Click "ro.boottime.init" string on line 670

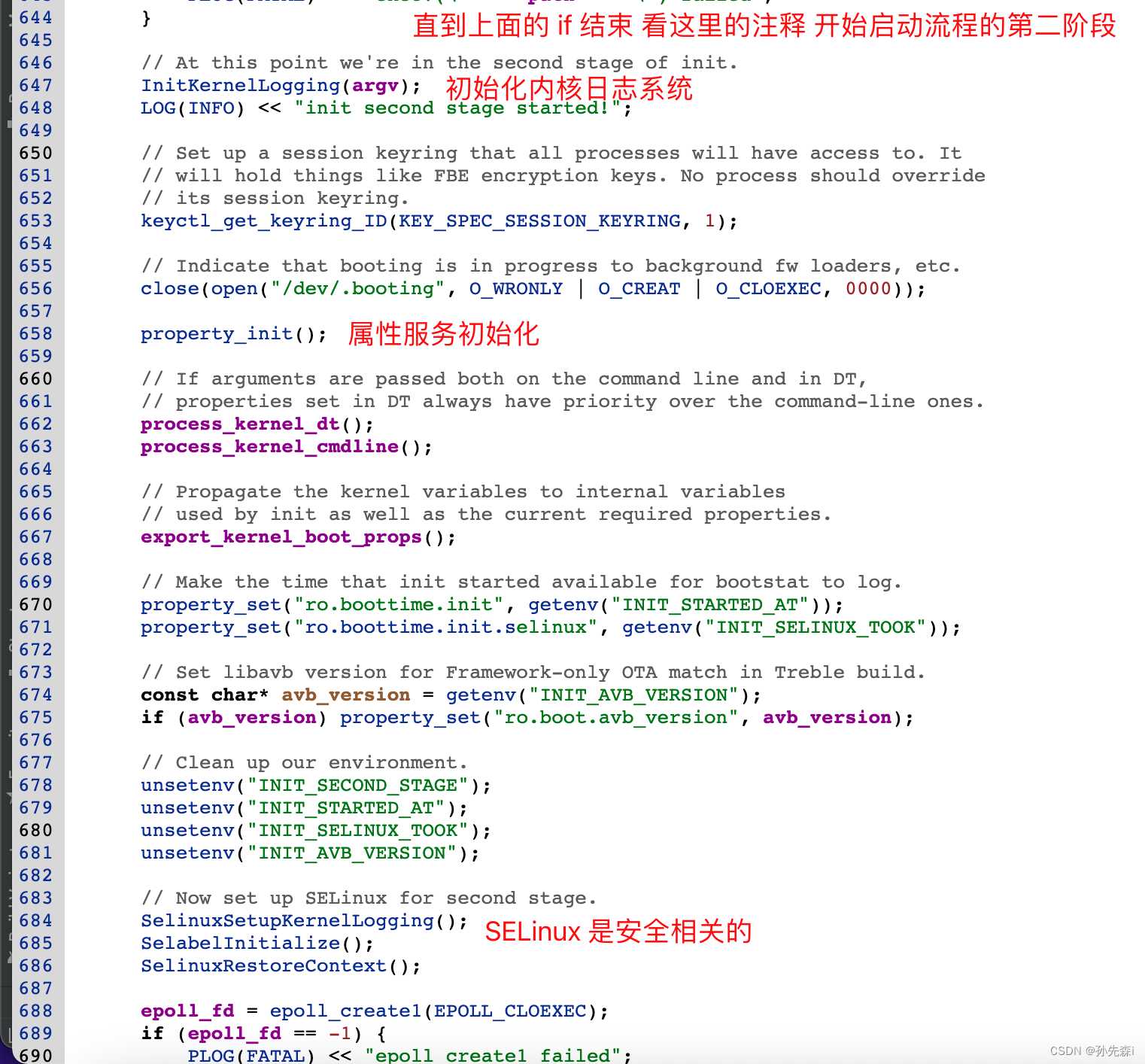[x=399, y=605]
